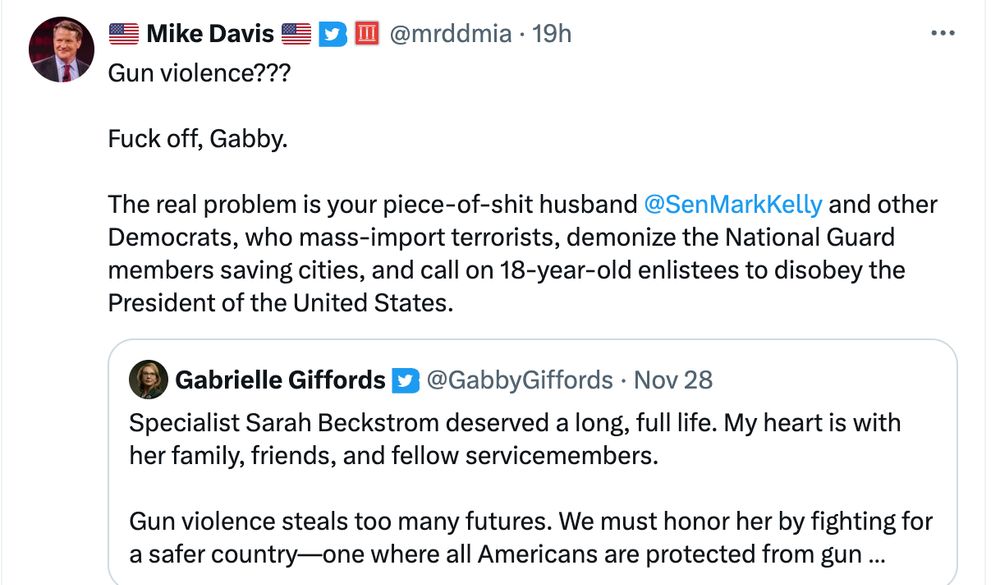
Task: Click the Gabrielle Giffords name in quoted tweet
Action: coord(280,380)
